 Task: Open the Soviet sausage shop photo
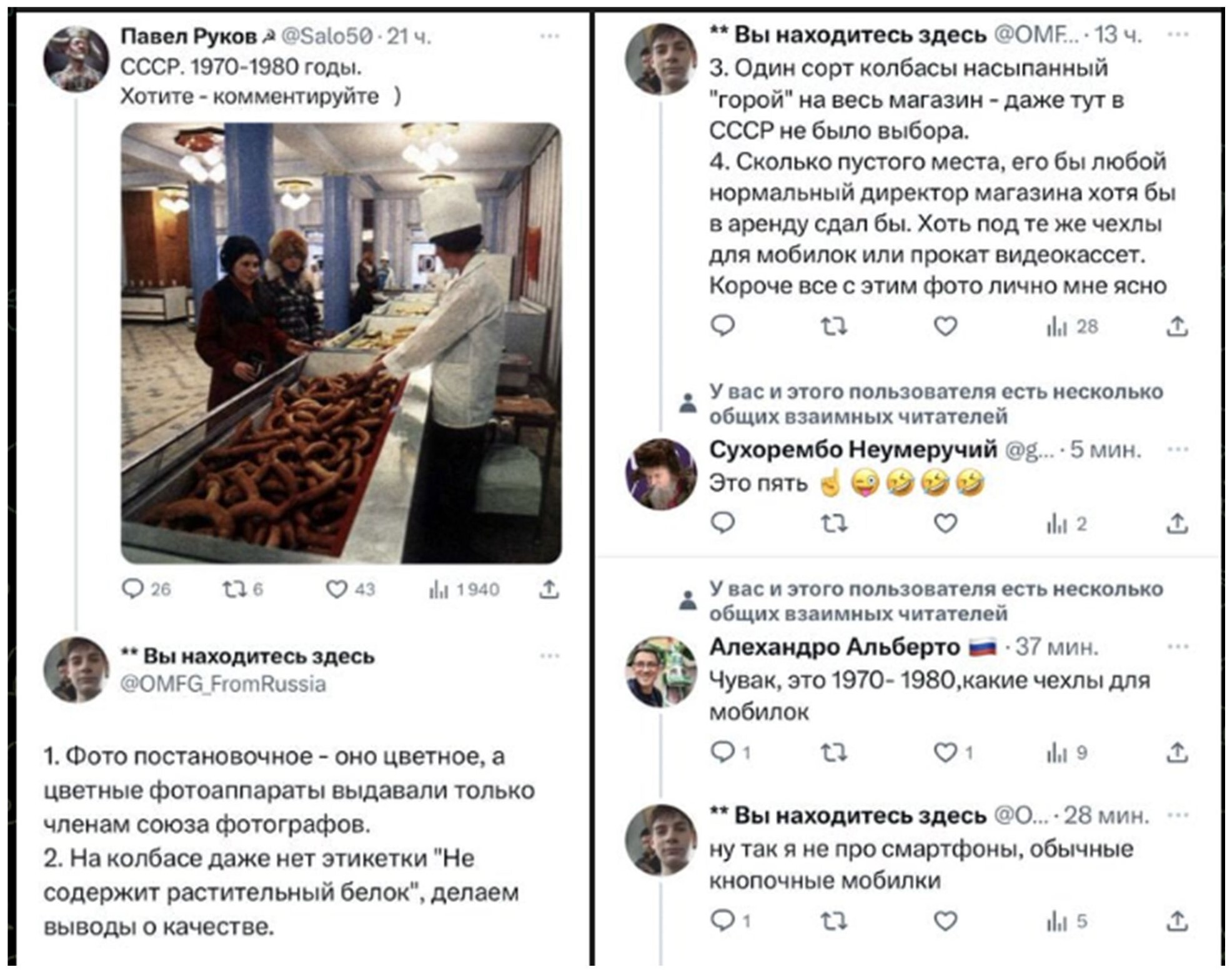tap(341, 343)
